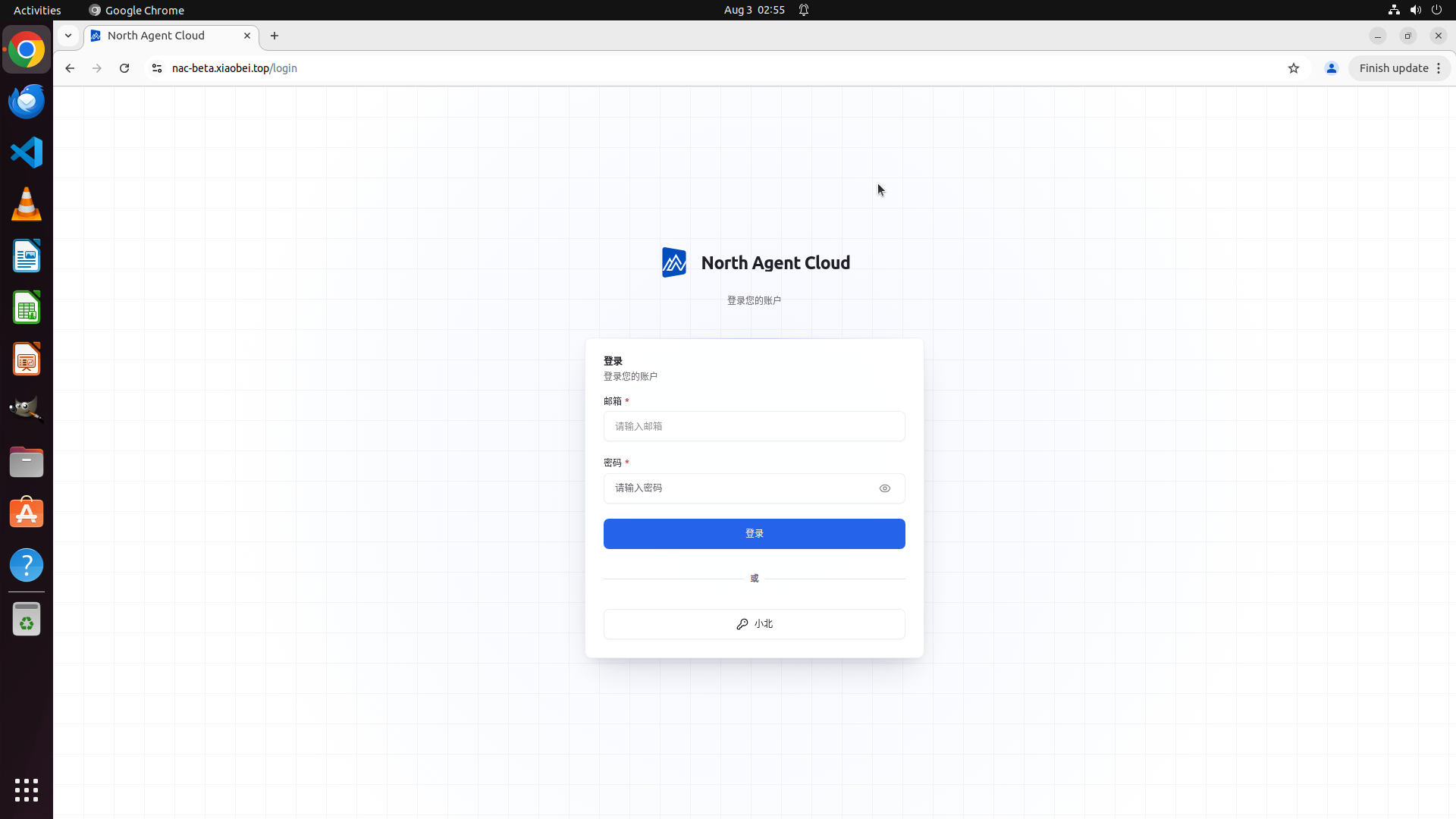Open Activities overview
Image resolution: width=1456 pixels, height=819 pixels.
click(x=37, y=10)
